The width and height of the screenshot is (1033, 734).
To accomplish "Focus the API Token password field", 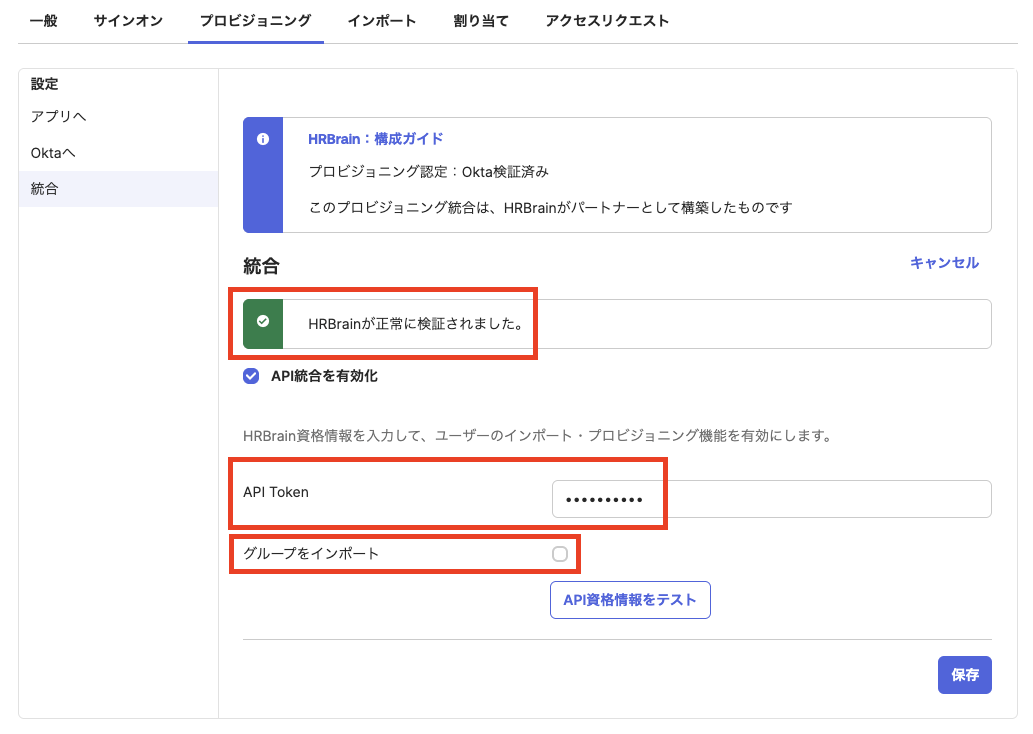I will point(770,499).
